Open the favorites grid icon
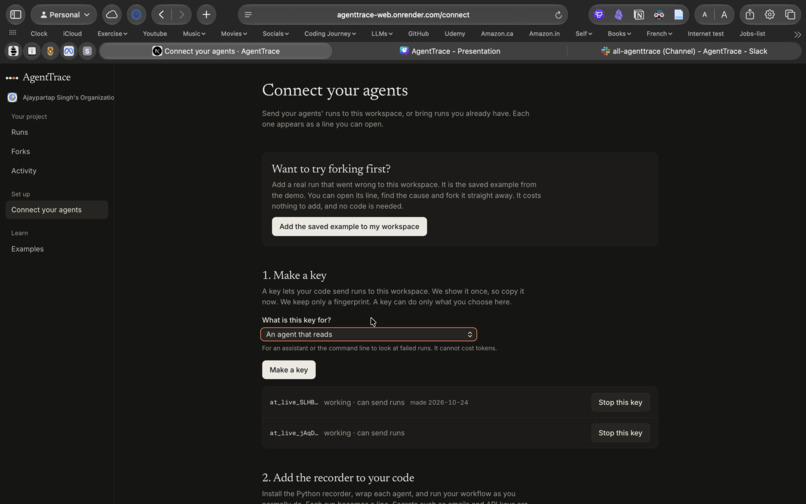 [13, 33]
